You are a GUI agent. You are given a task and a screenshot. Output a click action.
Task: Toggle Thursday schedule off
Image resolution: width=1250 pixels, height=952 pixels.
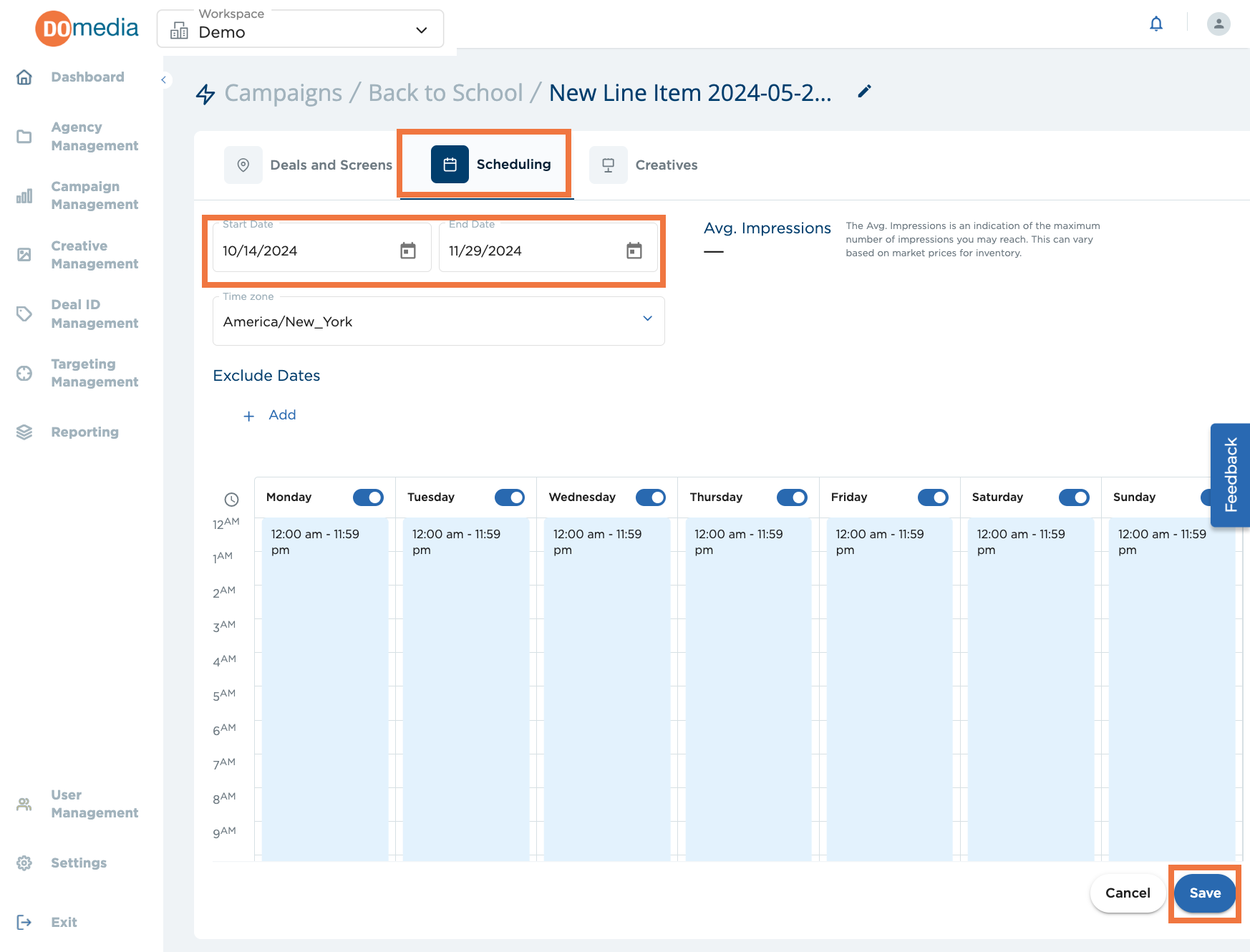[x=792, y=497]
